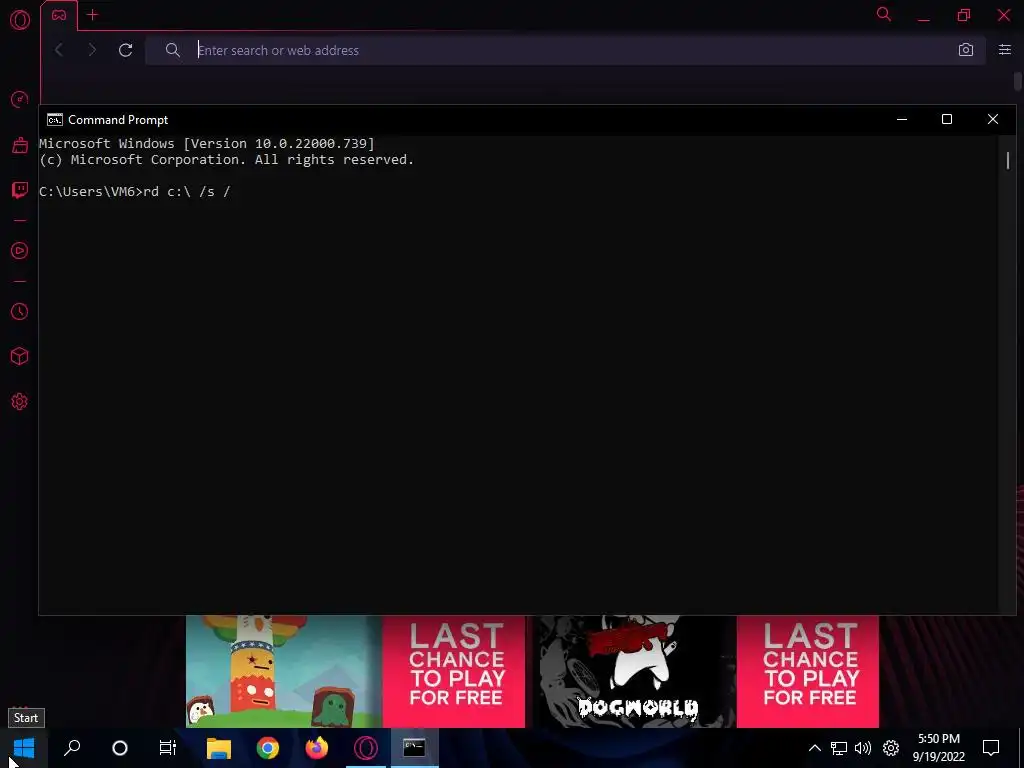Minimize the Command Prompt window

point(902,120)
